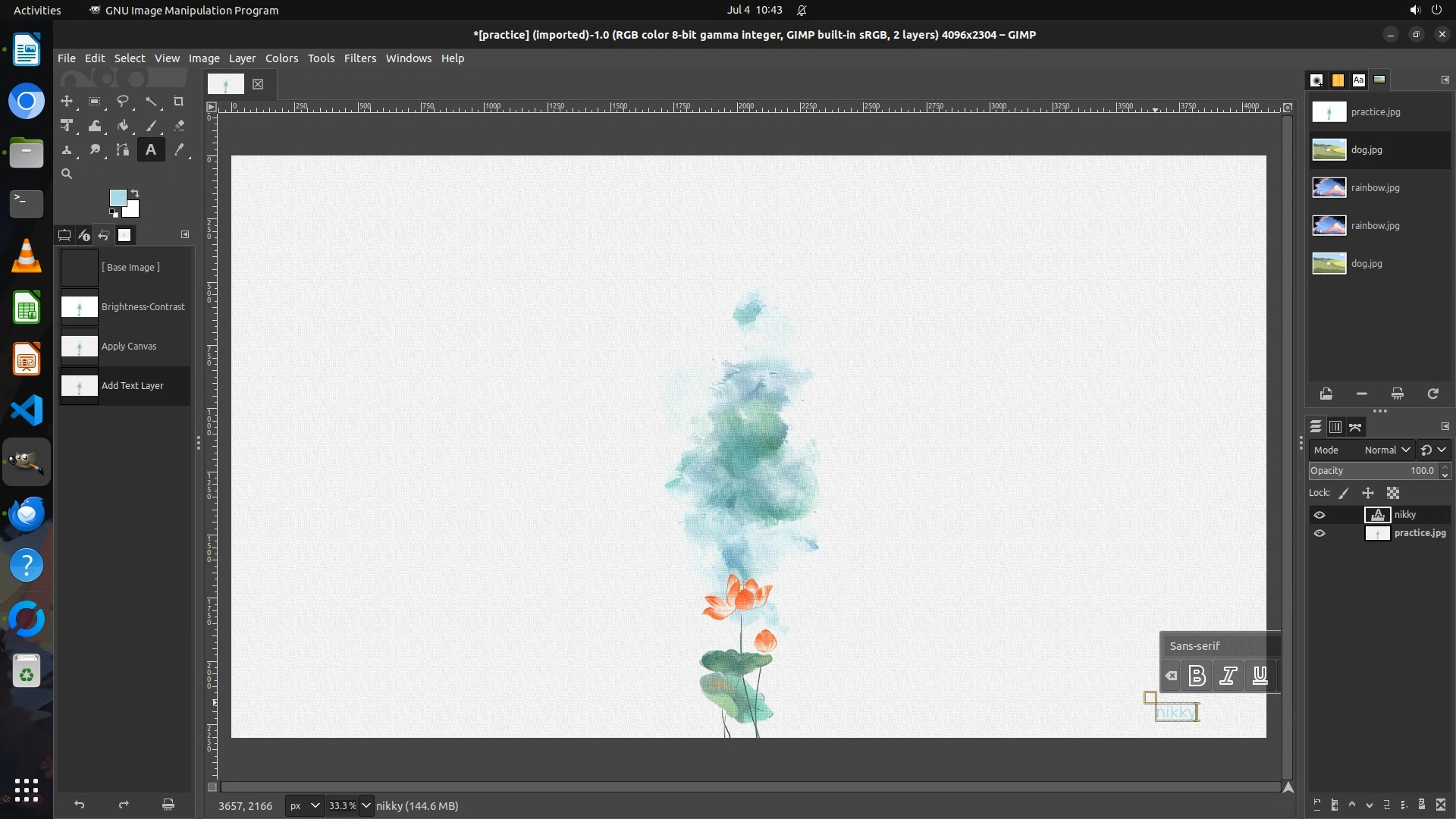Select the Eraser tool

[x=179, y=126]
